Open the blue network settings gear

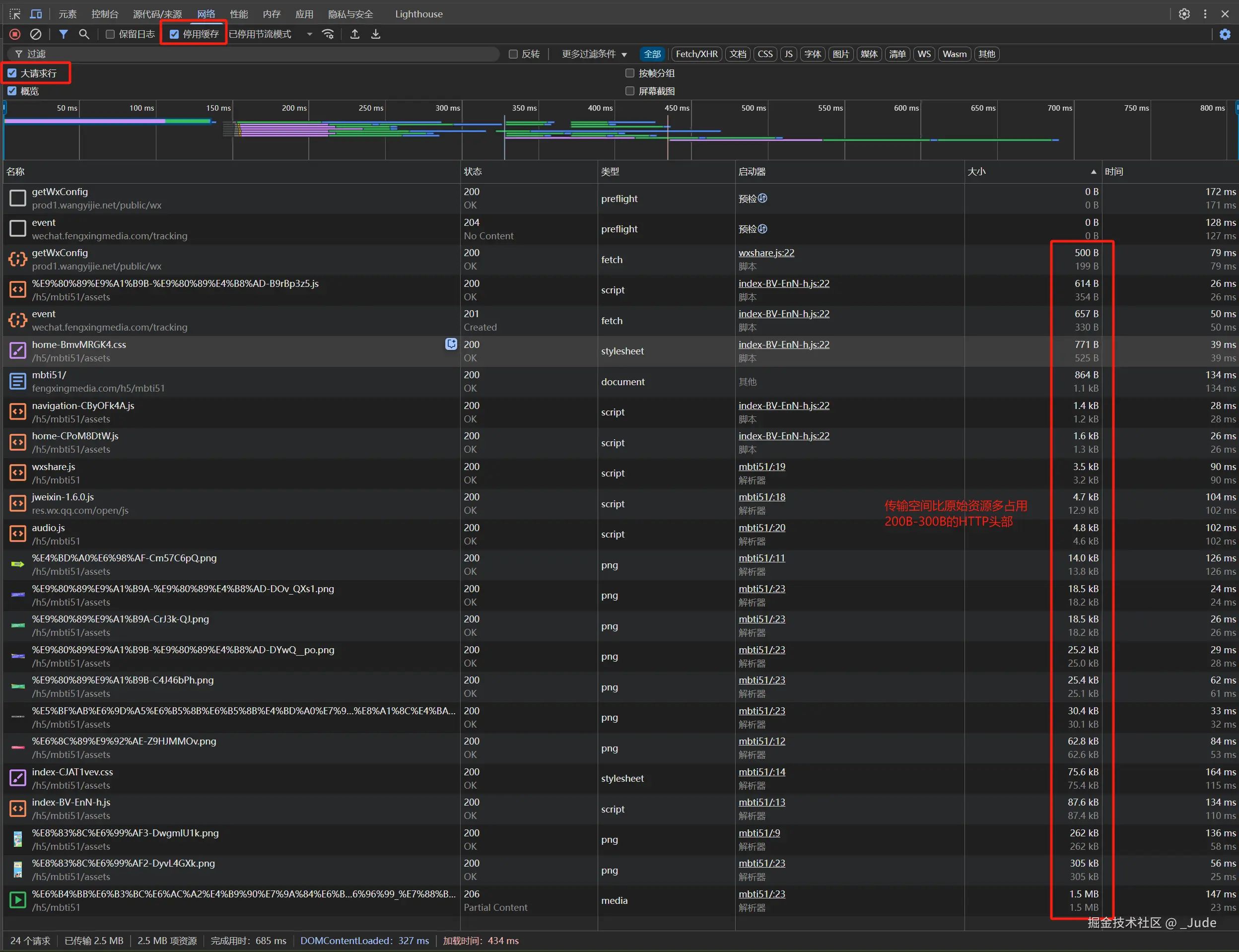tap(1225, 35)
